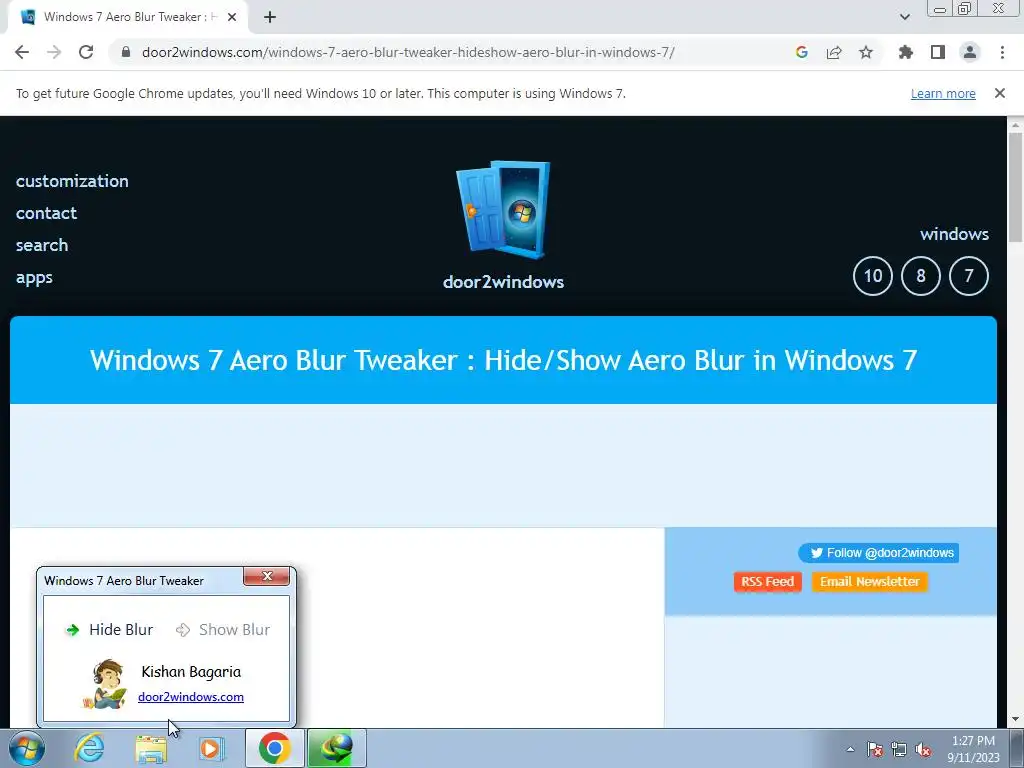
Task: Show hidden tray icons arrow
Action: click(x=850, y=749)
